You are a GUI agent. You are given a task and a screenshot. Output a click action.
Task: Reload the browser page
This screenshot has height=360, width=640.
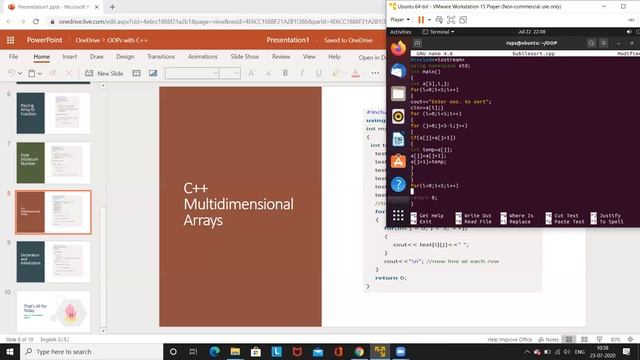click(36, 22)
